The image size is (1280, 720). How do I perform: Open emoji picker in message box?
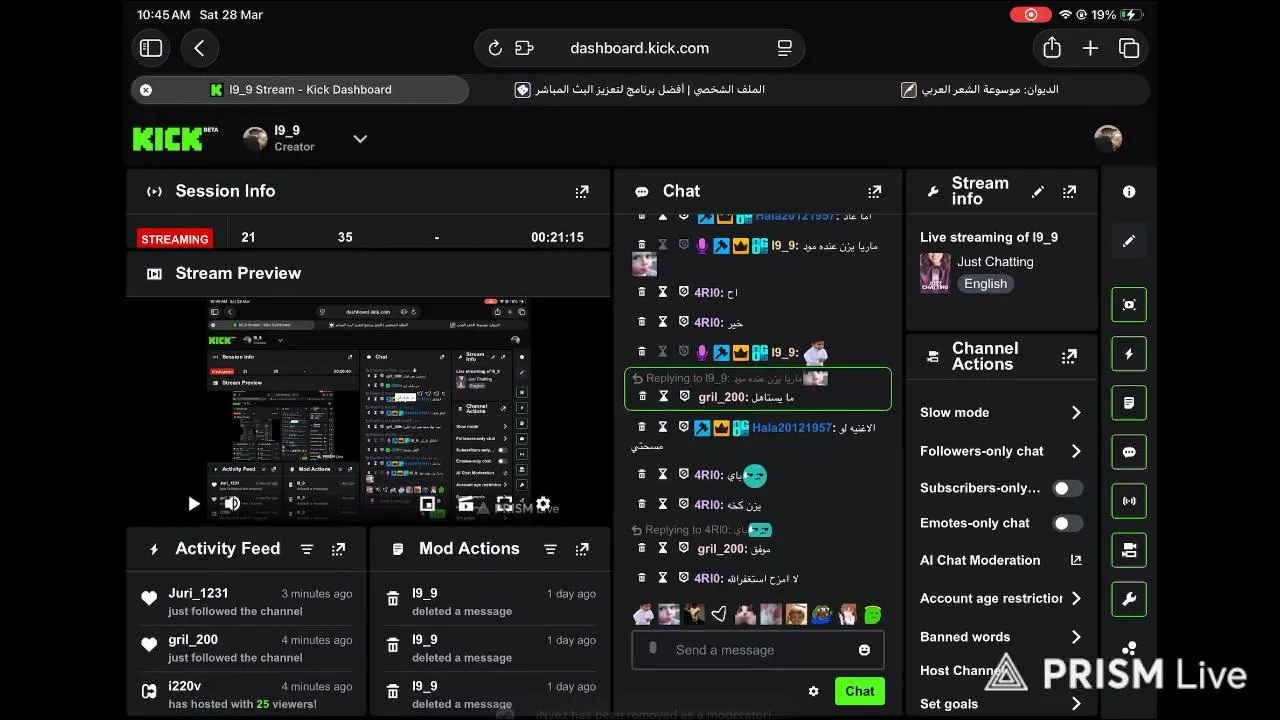pyautogui.click(x=864, y=650)
